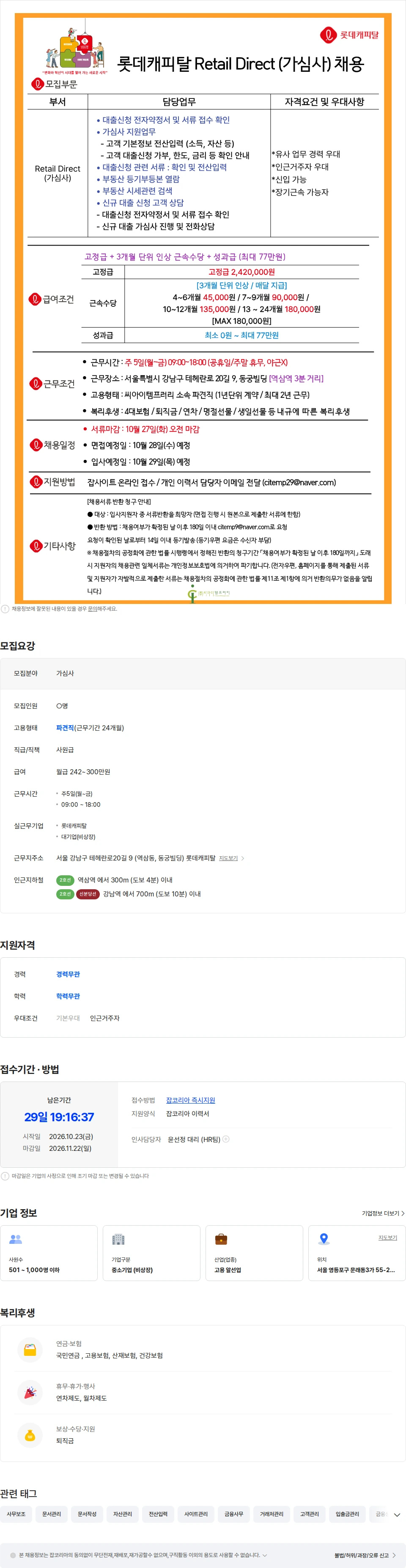Viewport: 406px width, 1568px height.
Task: Click the 사원수 people icon
Action: pos(16,1239)
